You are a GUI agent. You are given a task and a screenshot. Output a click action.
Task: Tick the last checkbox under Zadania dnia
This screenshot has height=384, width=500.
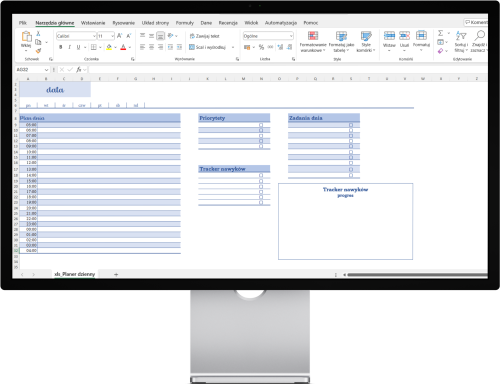351,175
